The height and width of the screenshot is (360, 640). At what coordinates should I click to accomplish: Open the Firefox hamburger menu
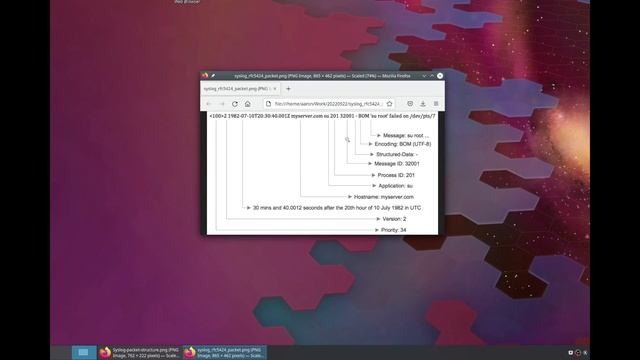click(x=436, y=104)
